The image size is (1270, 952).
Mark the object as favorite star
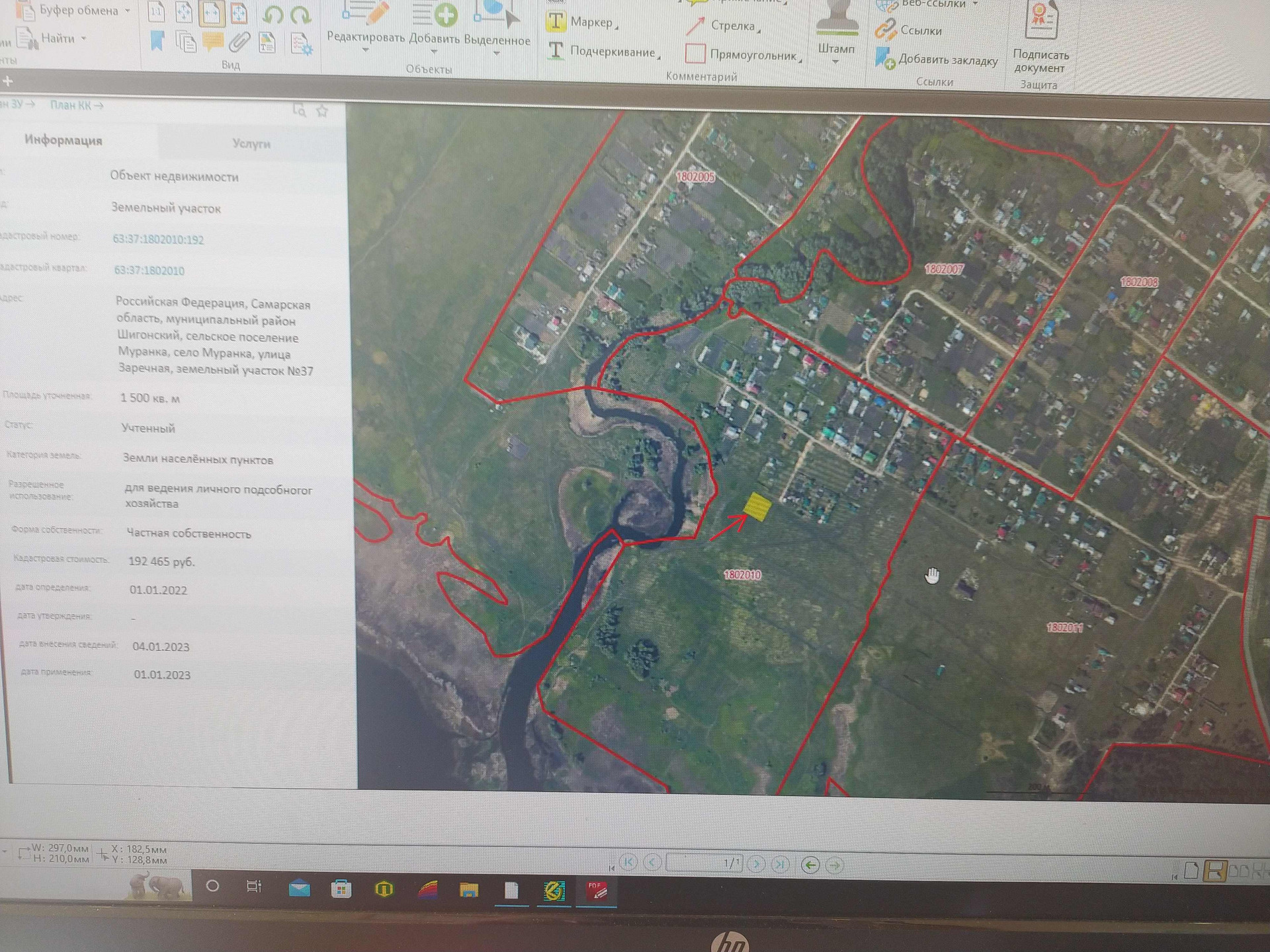click(x=322, y=110)
